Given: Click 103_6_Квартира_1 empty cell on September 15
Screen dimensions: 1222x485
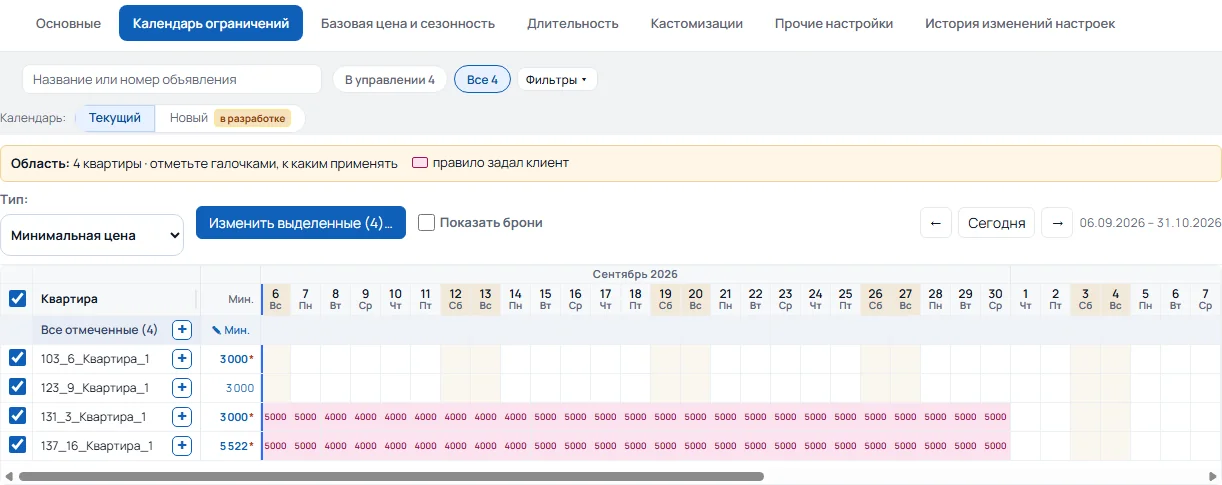Looking at the screenshot, I should [x=545, y=359].
